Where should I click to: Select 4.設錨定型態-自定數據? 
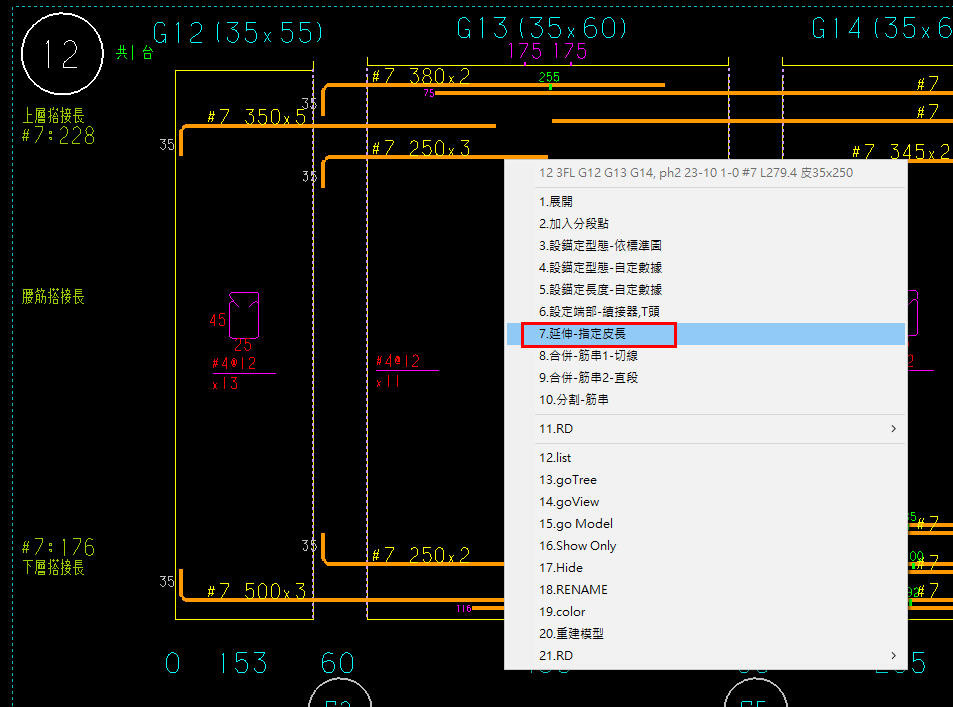pyautogui.click(x=706, y=267)
